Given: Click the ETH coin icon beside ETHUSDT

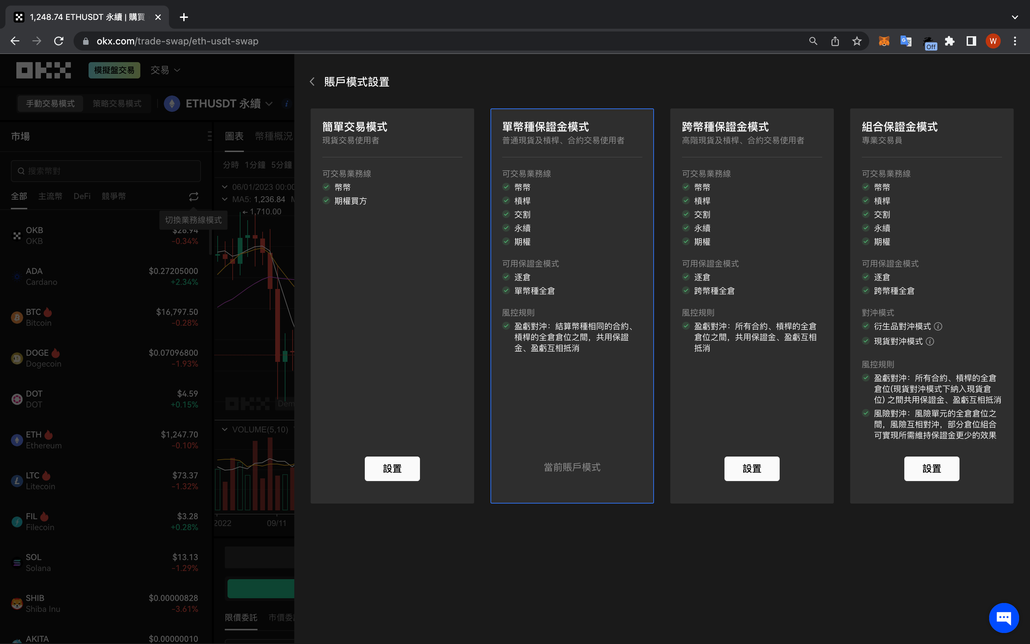Looking at the screenshot, I should pos(172,104).
